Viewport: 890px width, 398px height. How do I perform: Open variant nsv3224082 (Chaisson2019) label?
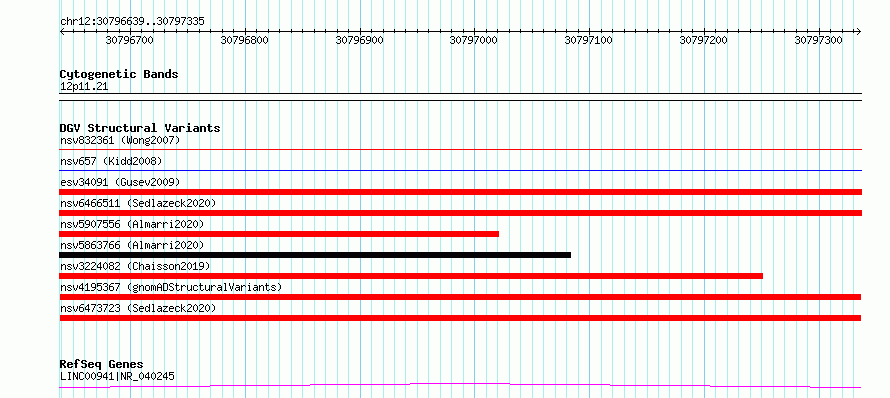click(135, 266)
